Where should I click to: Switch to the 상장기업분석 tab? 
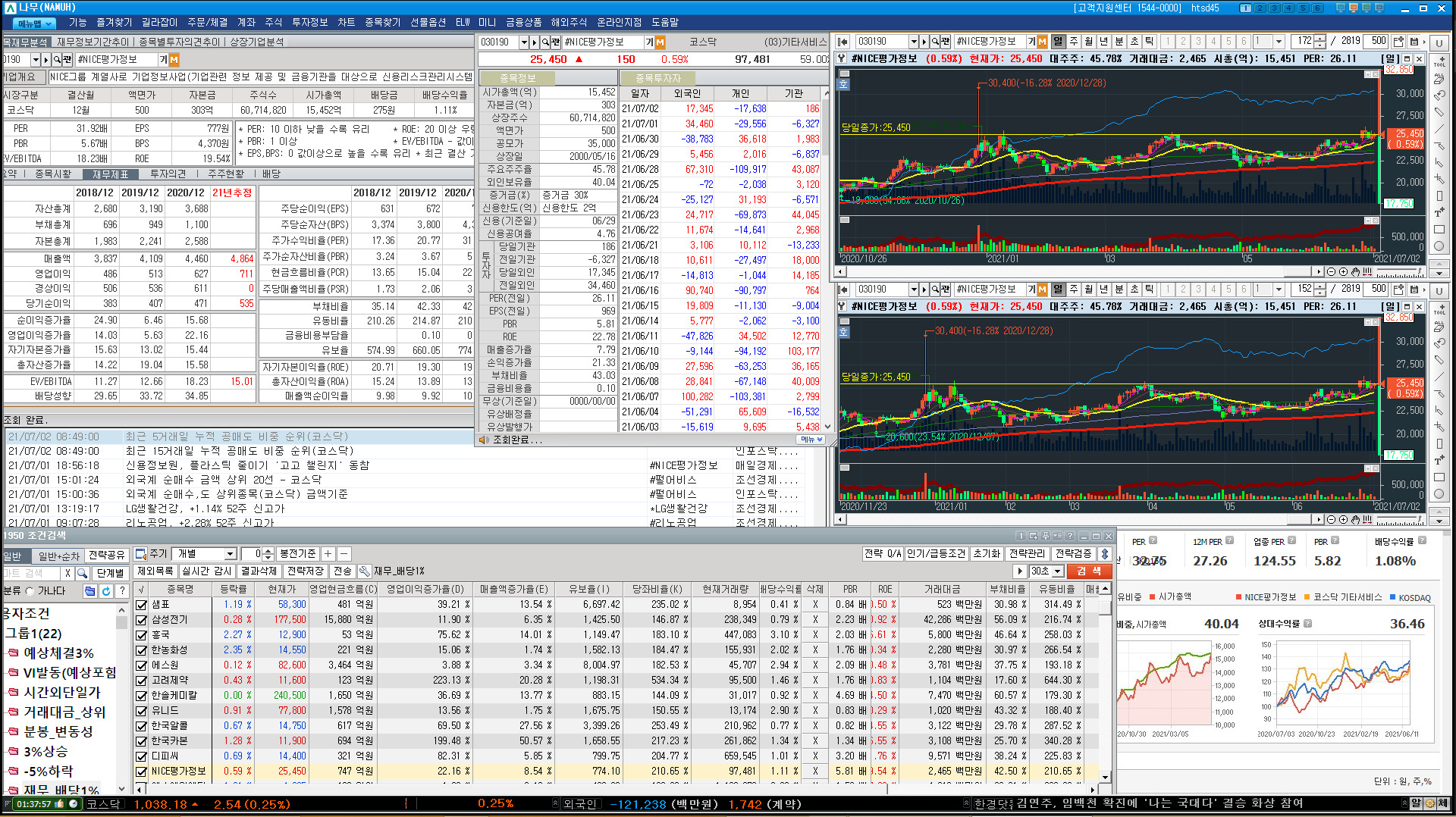tap(256, 42)
